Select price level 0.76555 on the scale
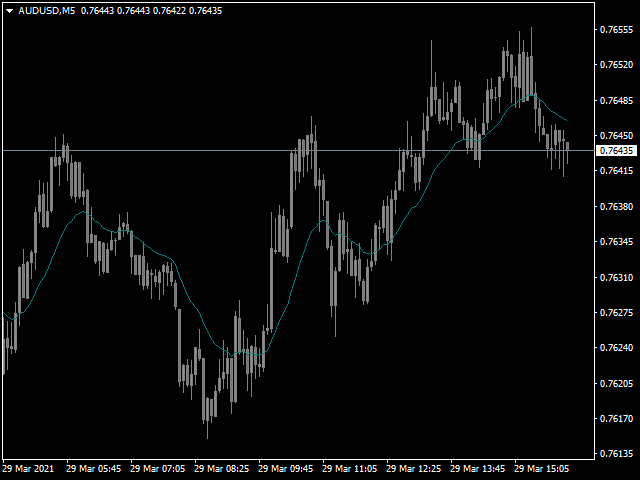This screenshot has height=480, width=640. tap(616, 29)
